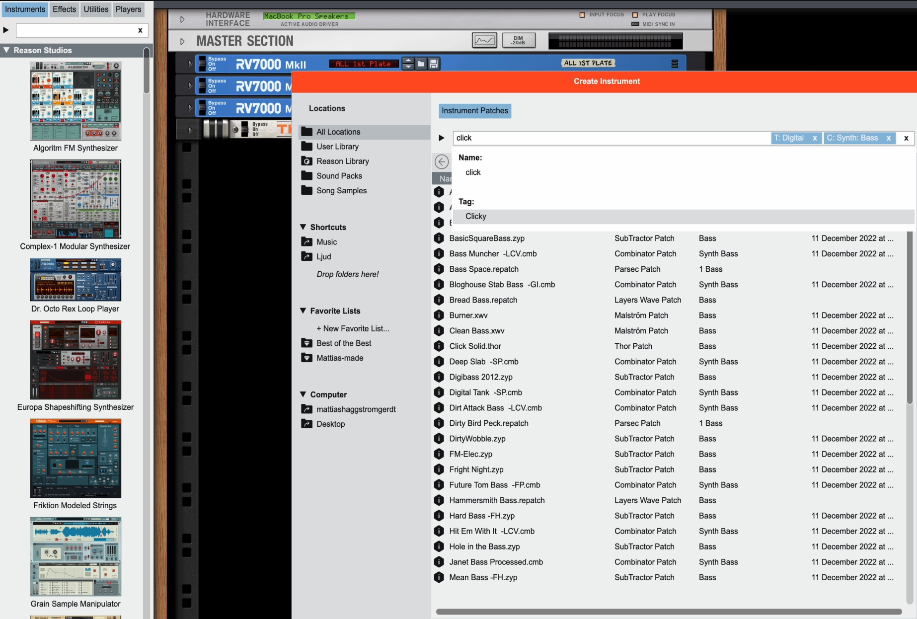Viewport: 917px width, 619px height.
Task: Open the Reason Library location icon
Action: pyautogui.click(x=306, y=161)
